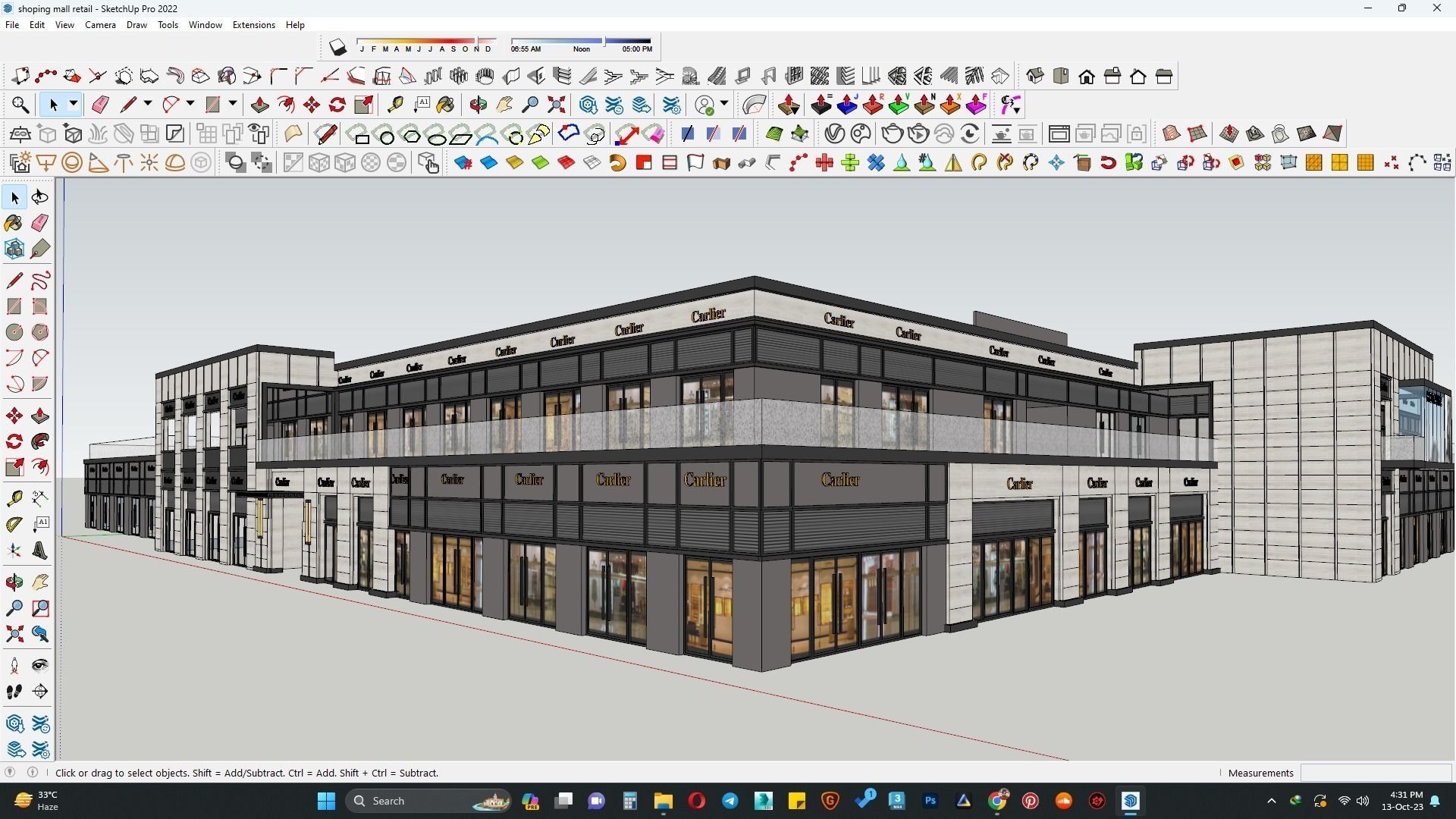Choose the Tape Measure tool in the top toolbar
This screenshot has width=1456, height=819.
point(394,105)
